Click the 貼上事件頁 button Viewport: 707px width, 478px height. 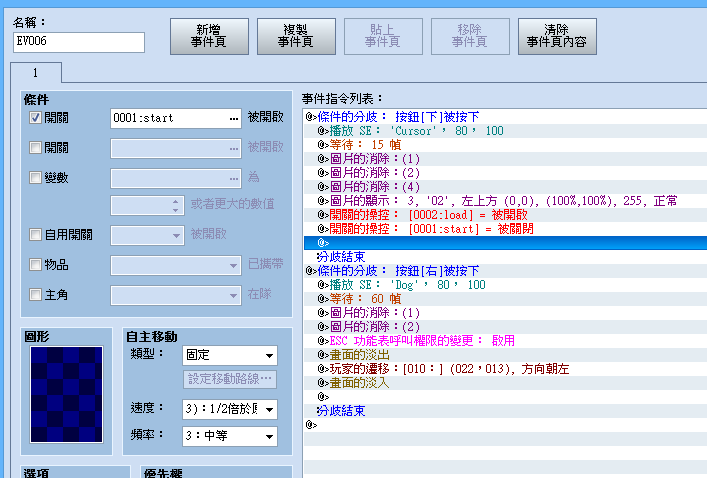click(x=383, y=37)
